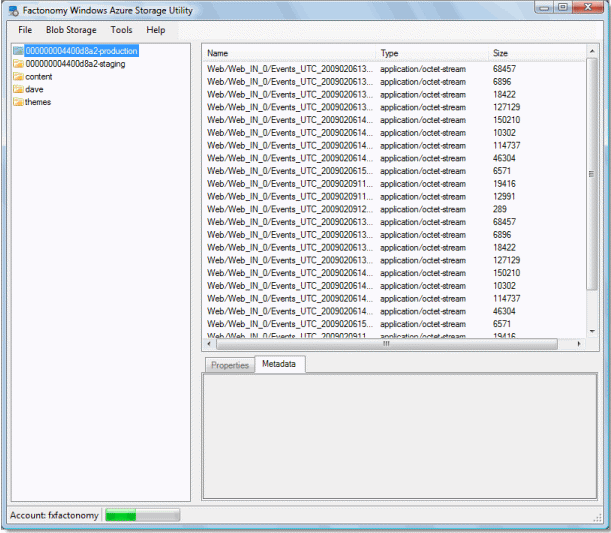The image size is (611, 533).
Task: Click the 000000004400d8a2-staging folder icon
Action: (x=18, y=64)
